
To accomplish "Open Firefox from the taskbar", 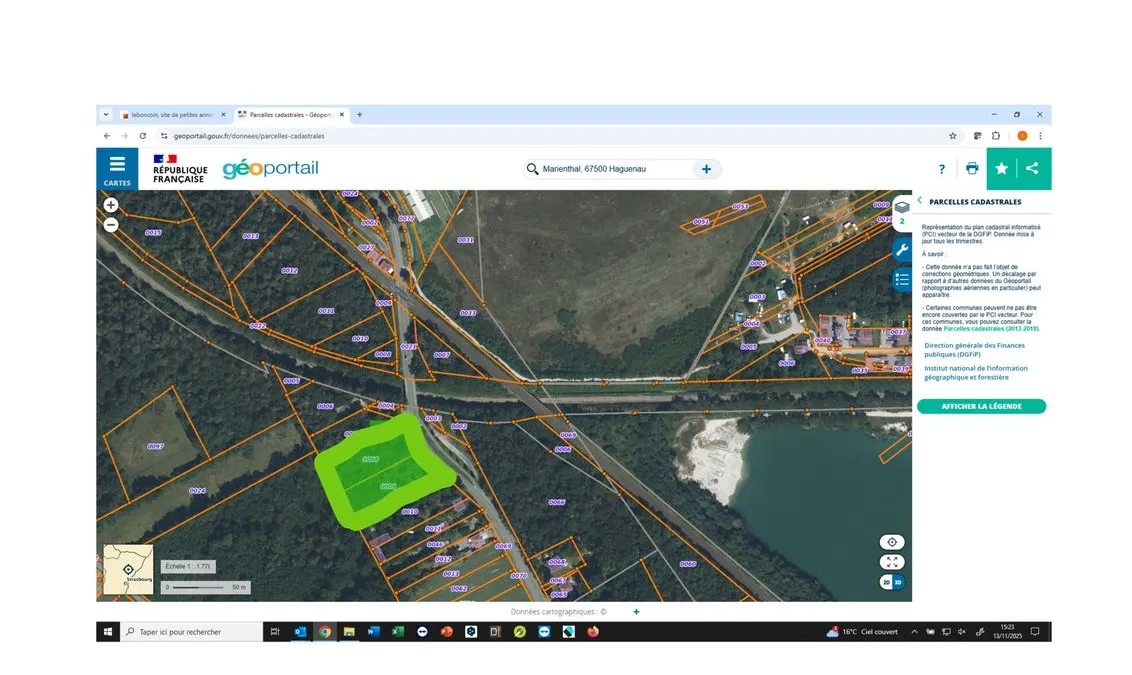I will tap(593, 632).
